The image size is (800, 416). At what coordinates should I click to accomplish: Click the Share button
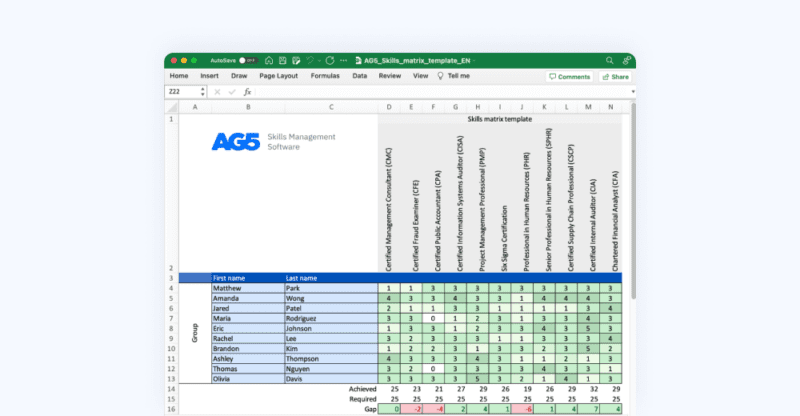[x=615, y=77]
